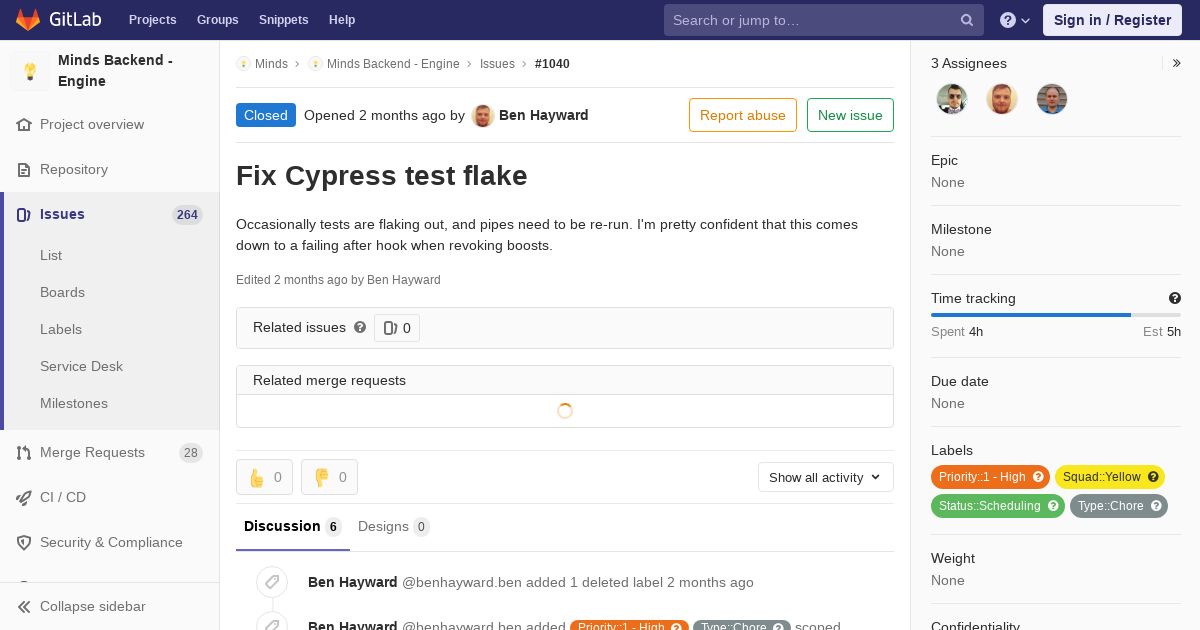
Task: Click the #1040 breadcrumb link
Action: coord(552,63)
